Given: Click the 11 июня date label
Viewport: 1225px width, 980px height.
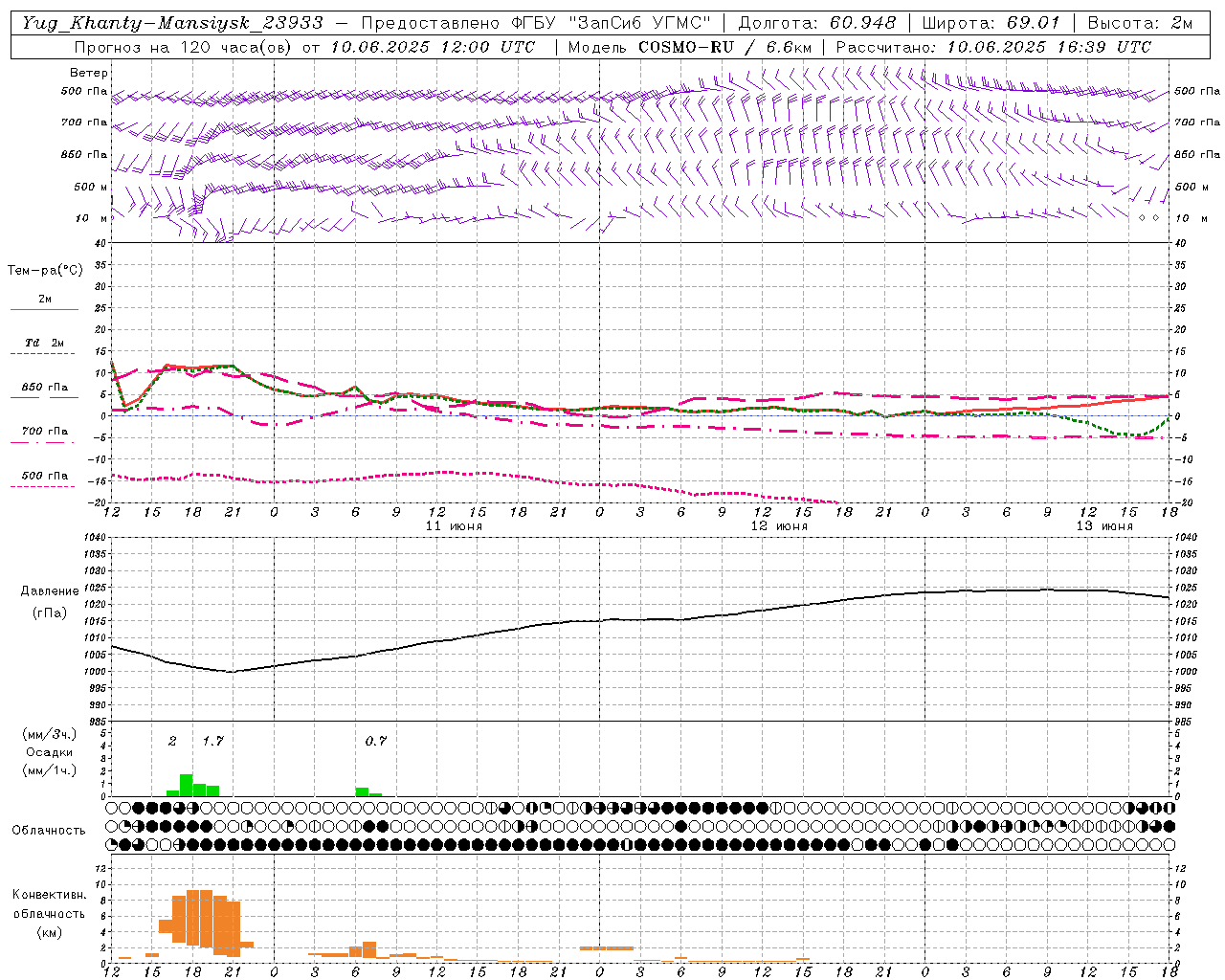Looking at the screenshot, I should click(x=454, y=526).
